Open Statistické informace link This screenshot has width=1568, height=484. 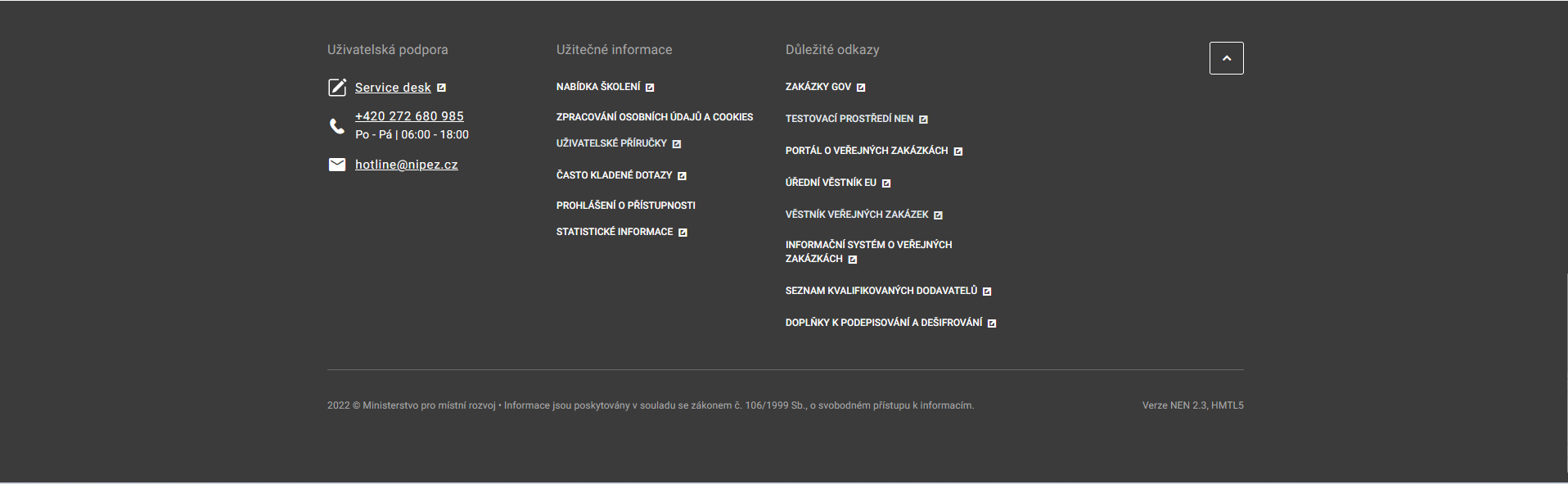click(615, 232)
